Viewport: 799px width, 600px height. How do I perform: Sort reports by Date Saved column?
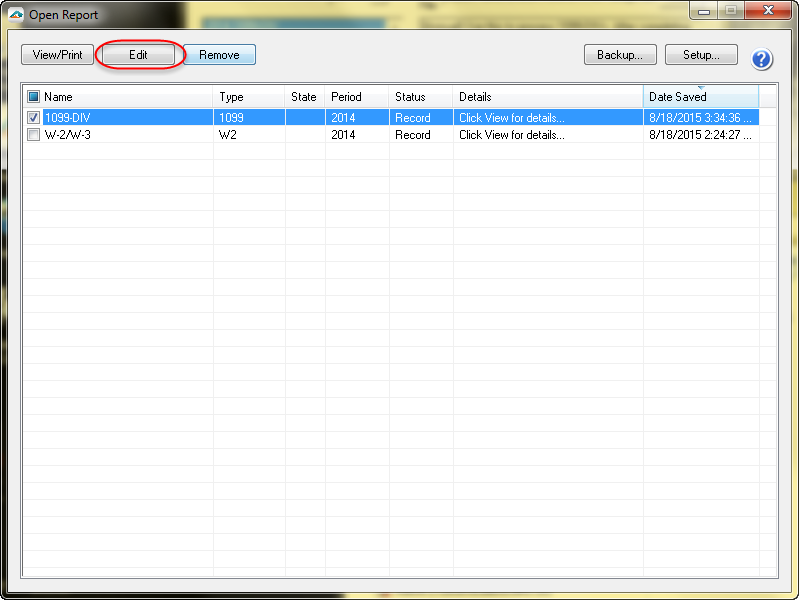(700, 97)
